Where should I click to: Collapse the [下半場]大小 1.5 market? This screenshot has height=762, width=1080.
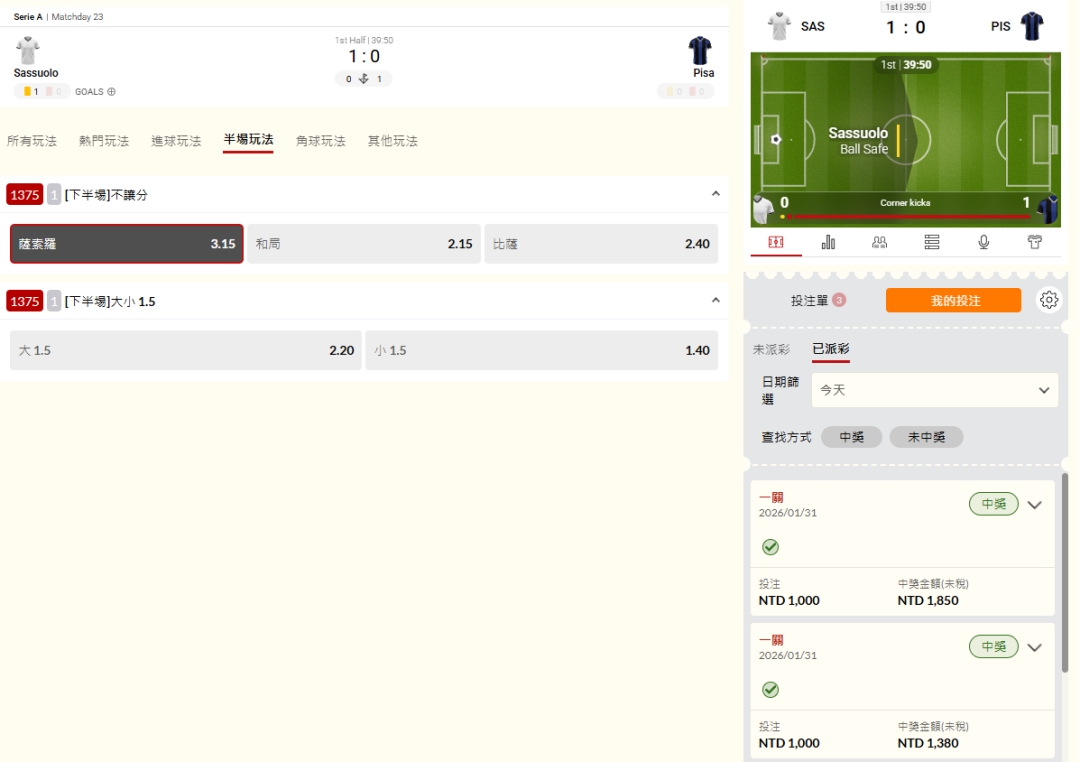(716, 300)
